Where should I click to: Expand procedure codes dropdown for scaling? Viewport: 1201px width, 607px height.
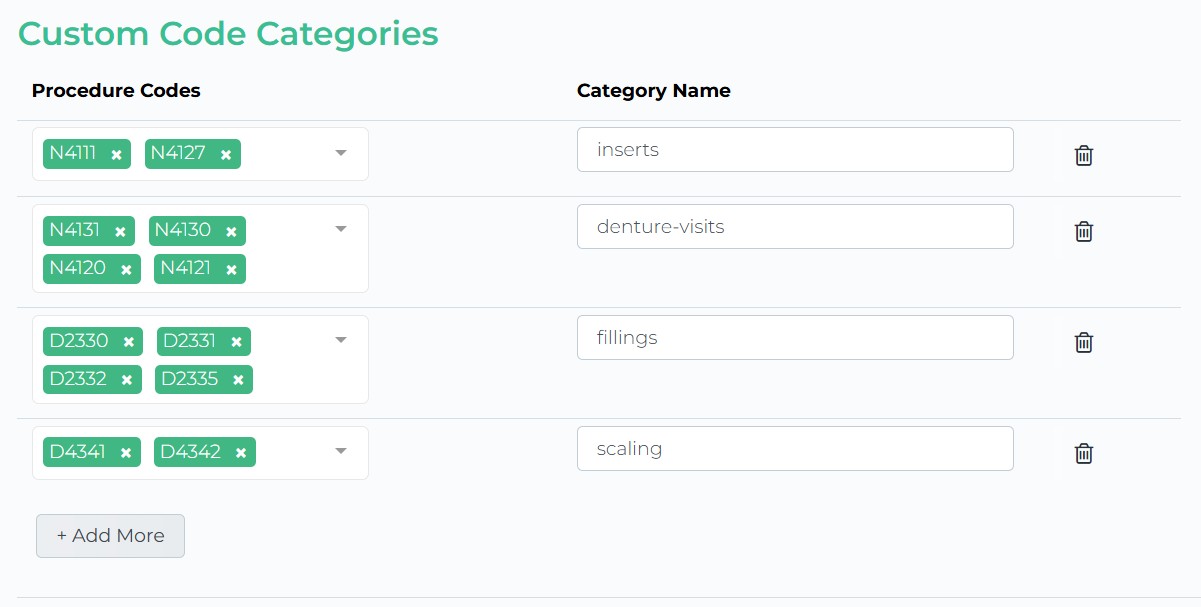pyautogui.click(x=341, y=451)
